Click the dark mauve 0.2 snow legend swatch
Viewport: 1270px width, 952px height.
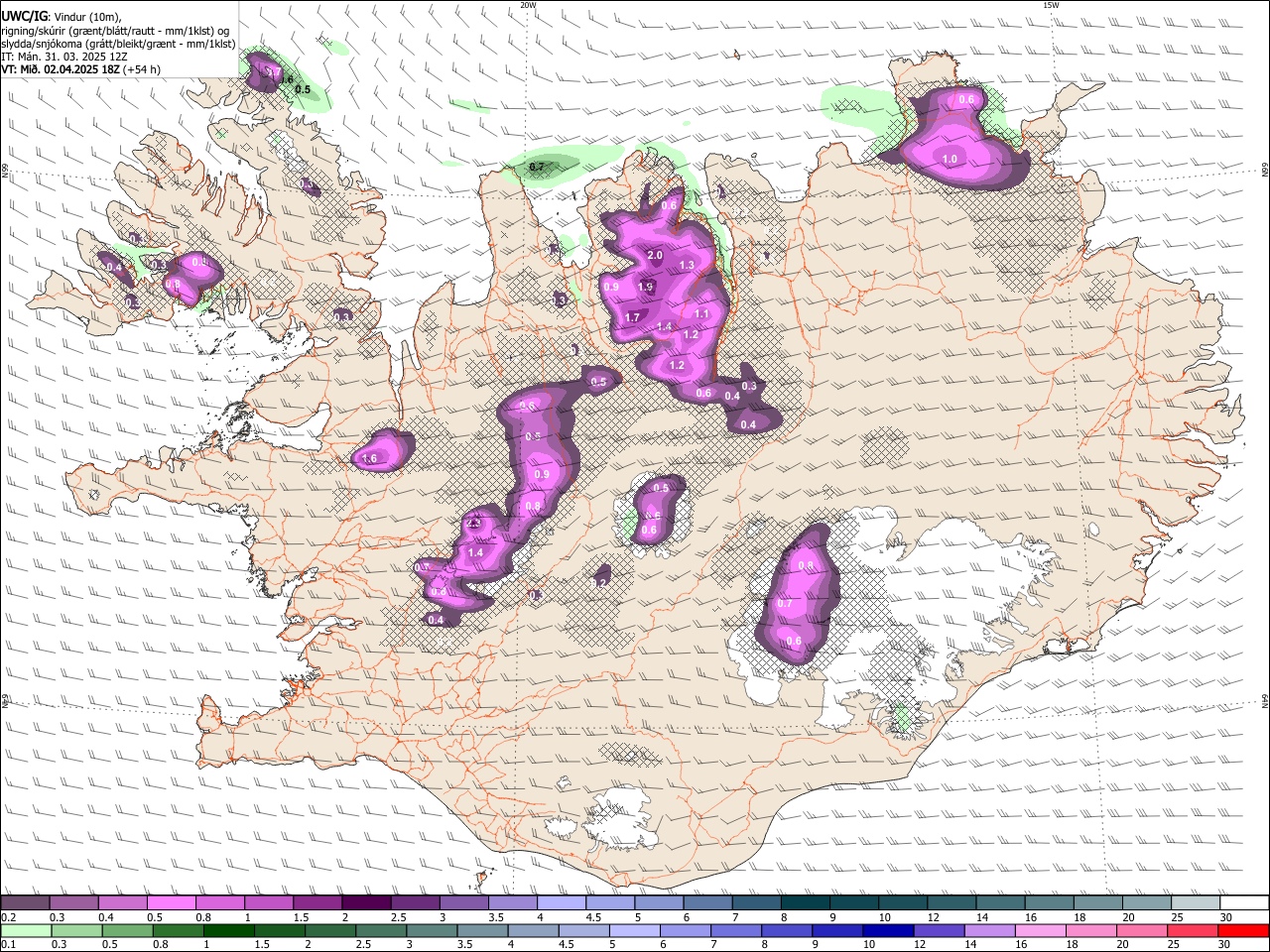point(25,902)
